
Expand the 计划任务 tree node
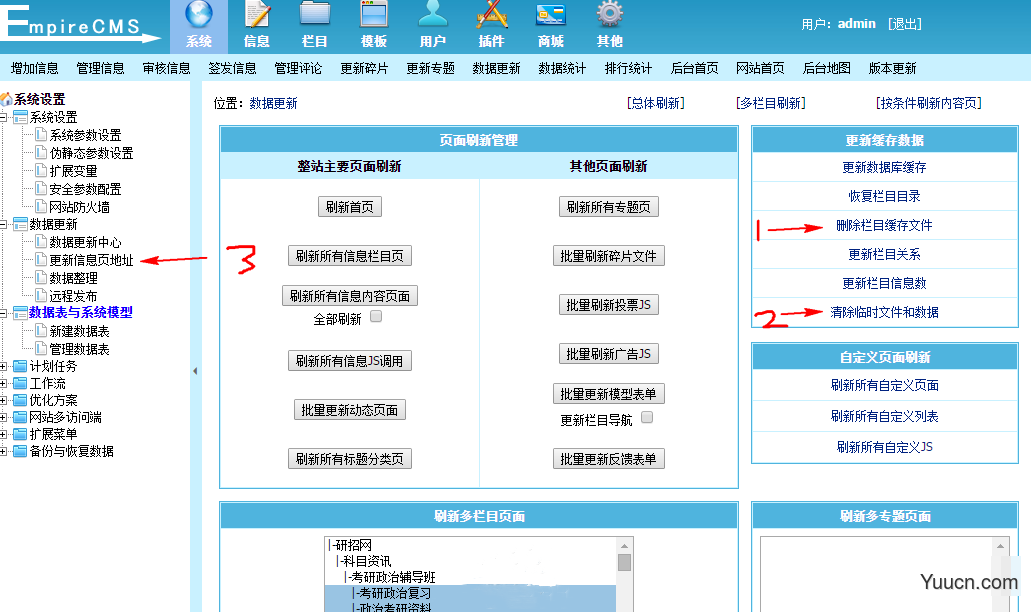[5, 367]
